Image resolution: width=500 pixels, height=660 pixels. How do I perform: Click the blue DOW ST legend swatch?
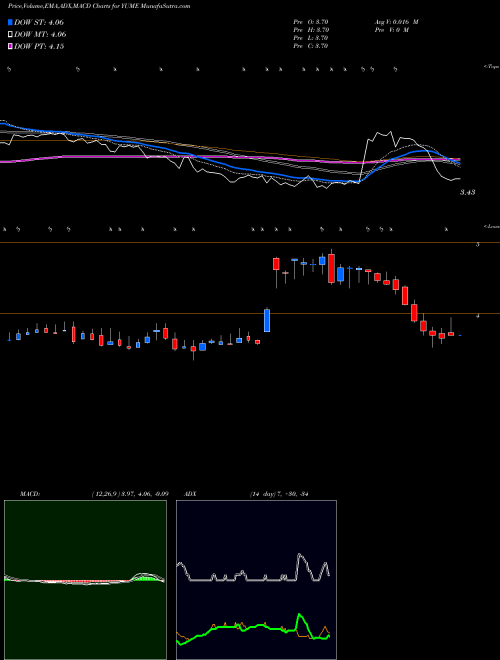[x=11, y=22]
